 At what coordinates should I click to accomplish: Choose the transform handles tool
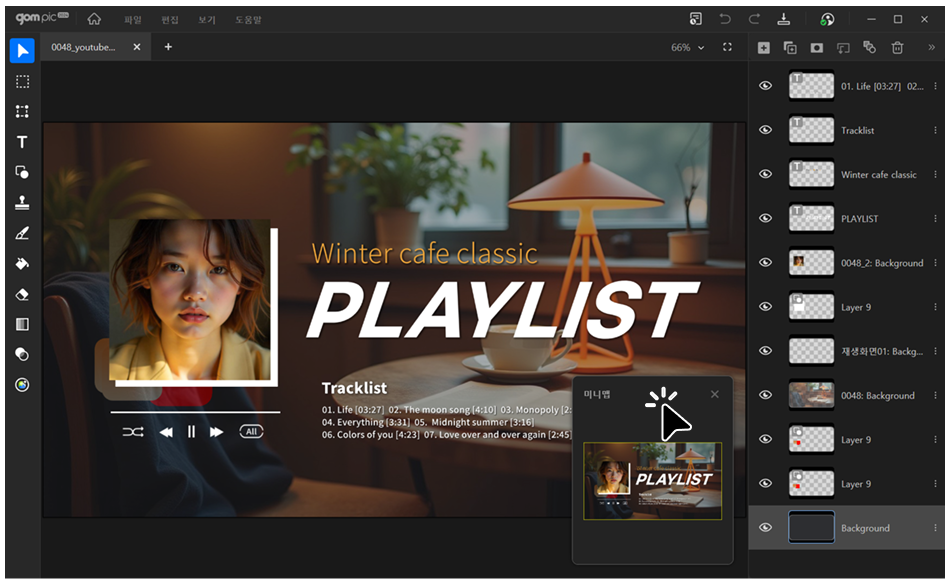pos(22,111)
